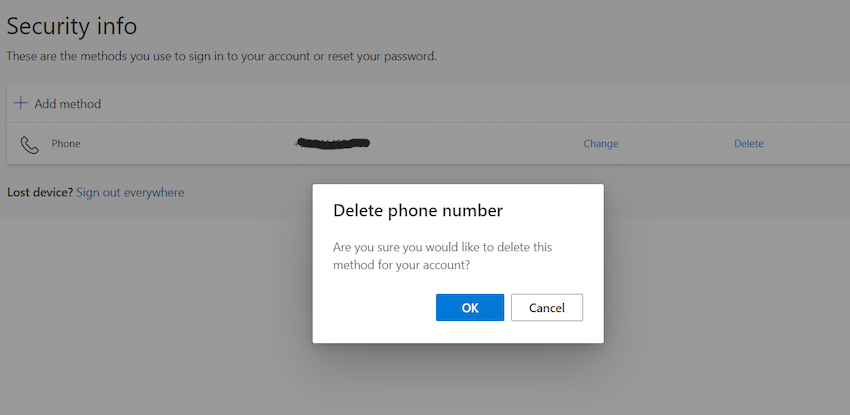Click the redacted phone number

pos(334,143)
